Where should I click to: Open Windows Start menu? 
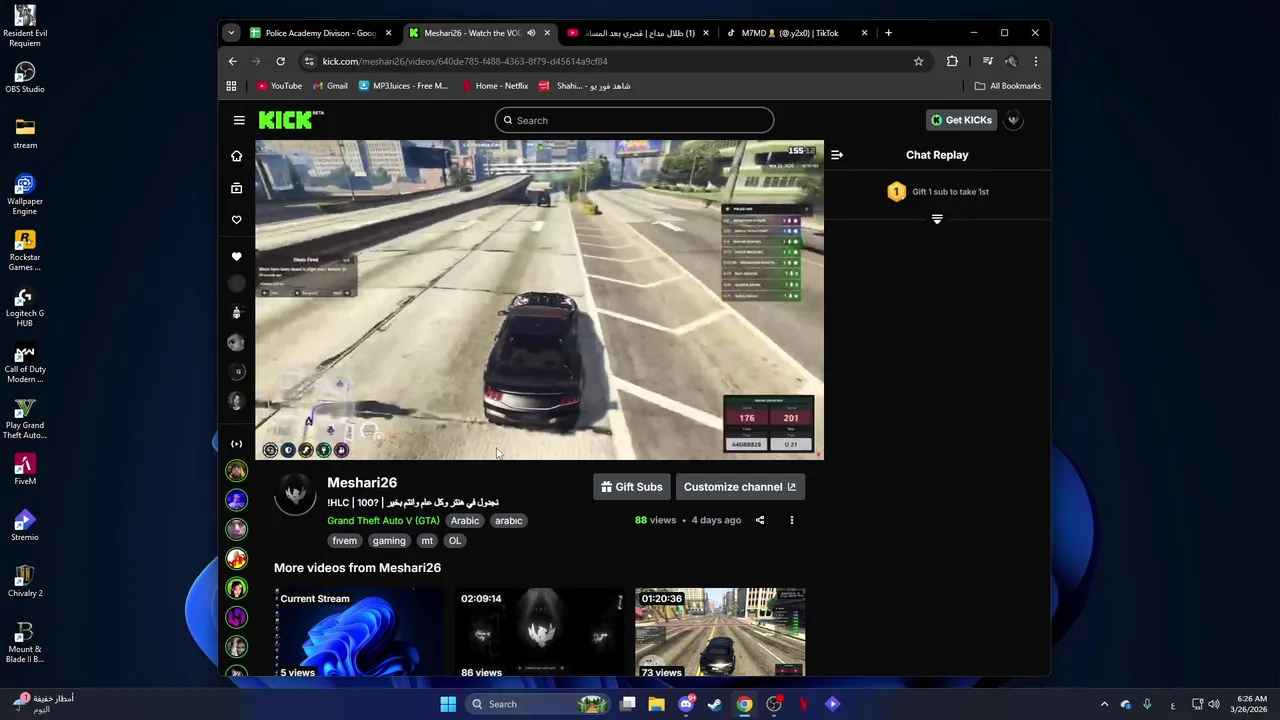coord(448,704)
